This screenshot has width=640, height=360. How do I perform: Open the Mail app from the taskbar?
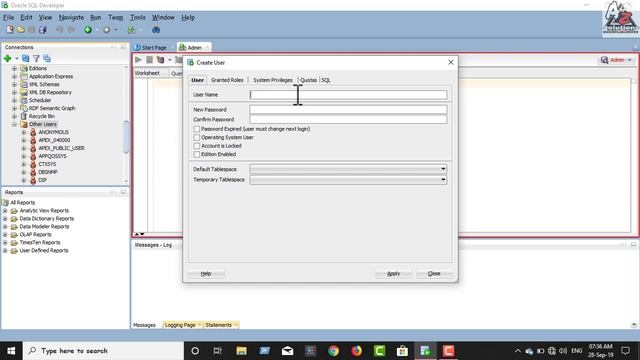[287, 351]
